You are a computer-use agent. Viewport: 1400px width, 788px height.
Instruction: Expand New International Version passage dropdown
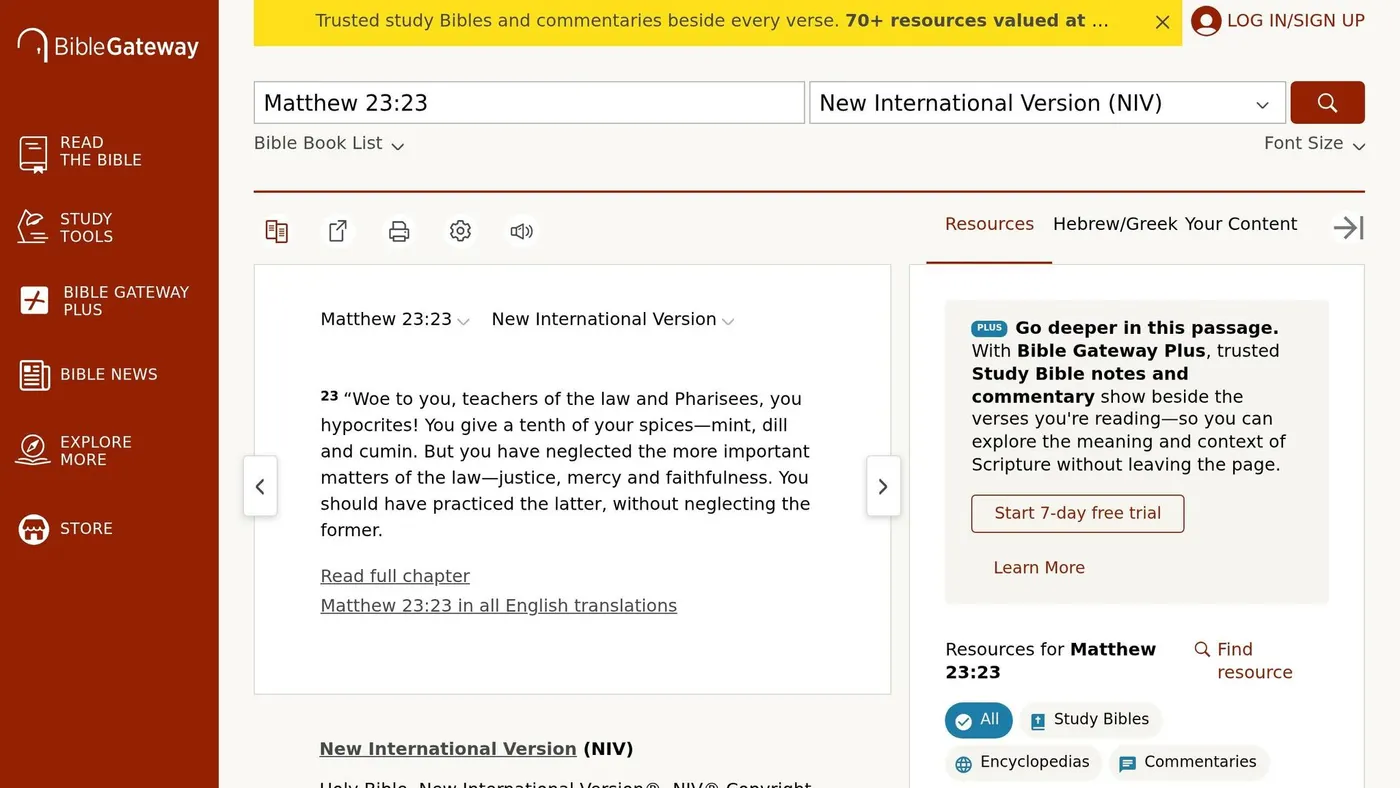(613, 320)
